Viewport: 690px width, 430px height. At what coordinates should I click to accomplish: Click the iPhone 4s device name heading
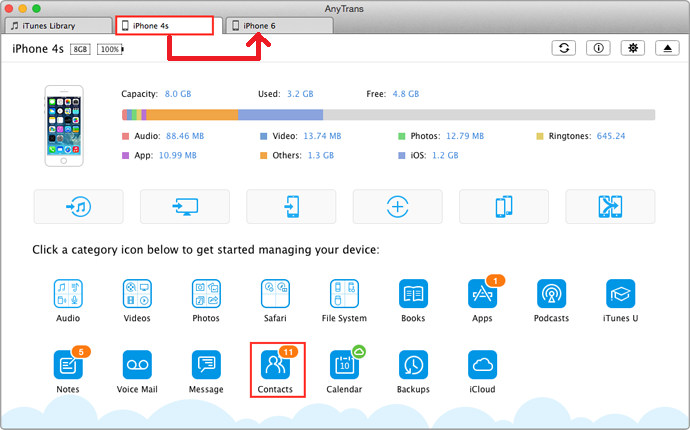[38, 49]
